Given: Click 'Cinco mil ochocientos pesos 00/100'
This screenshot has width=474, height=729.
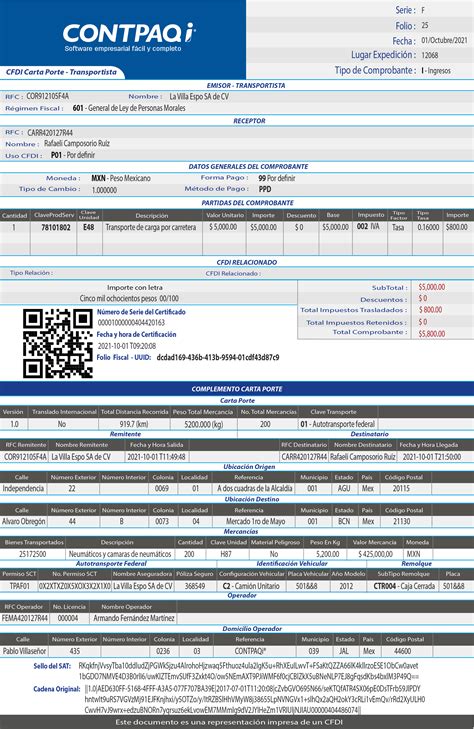Looking at the screenshot, I should point(129,298).
